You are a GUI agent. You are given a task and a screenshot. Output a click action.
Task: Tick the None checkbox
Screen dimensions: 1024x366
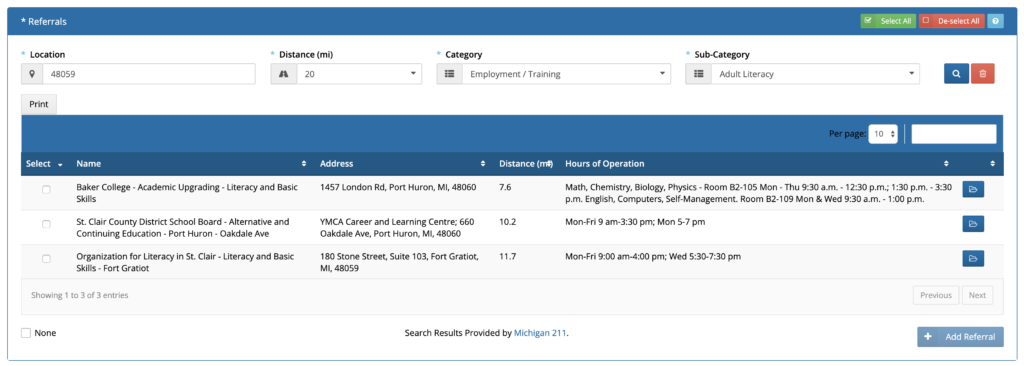[x=26, y=333]
